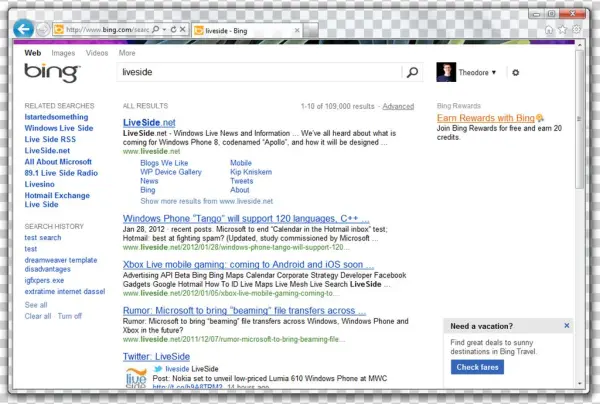The width and height of the screenshot is (600, 404).
Task: Click the Bing search magnifier button
Action: pyautogui.click(x=412, y=72)
